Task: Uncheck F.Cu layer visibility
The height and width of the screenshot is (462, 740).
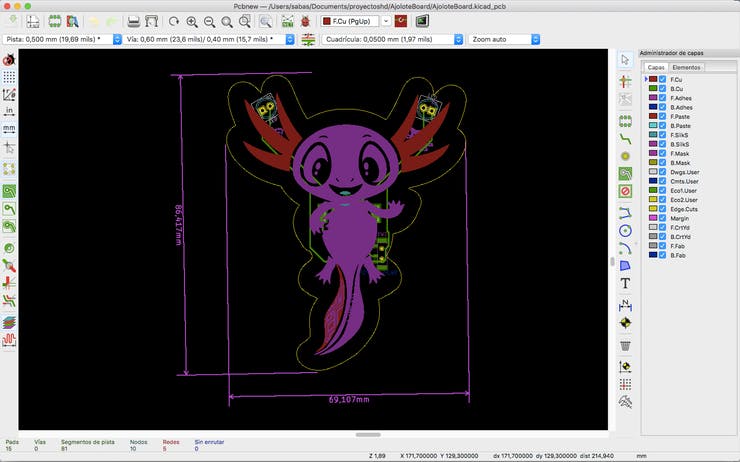Action: pos(663,79)
